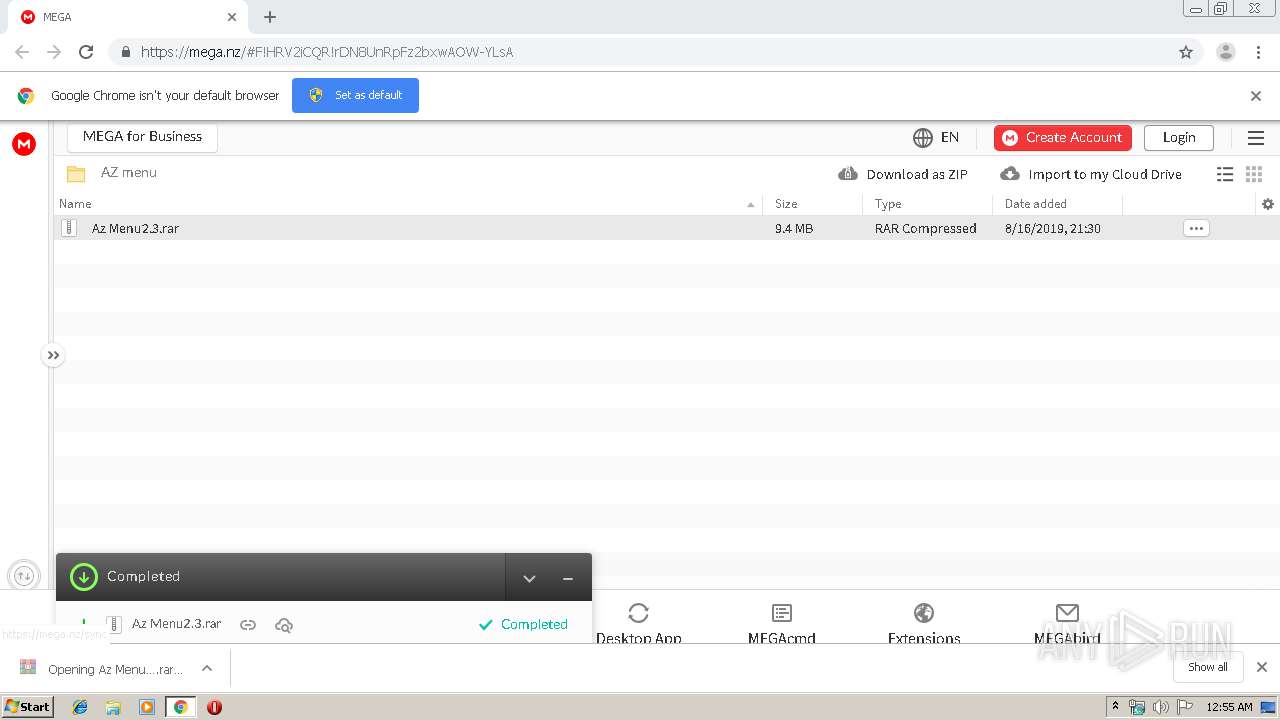Open the Windows Start menu
This screenshot has width=1280, height=720.
(x=27, y=707)
